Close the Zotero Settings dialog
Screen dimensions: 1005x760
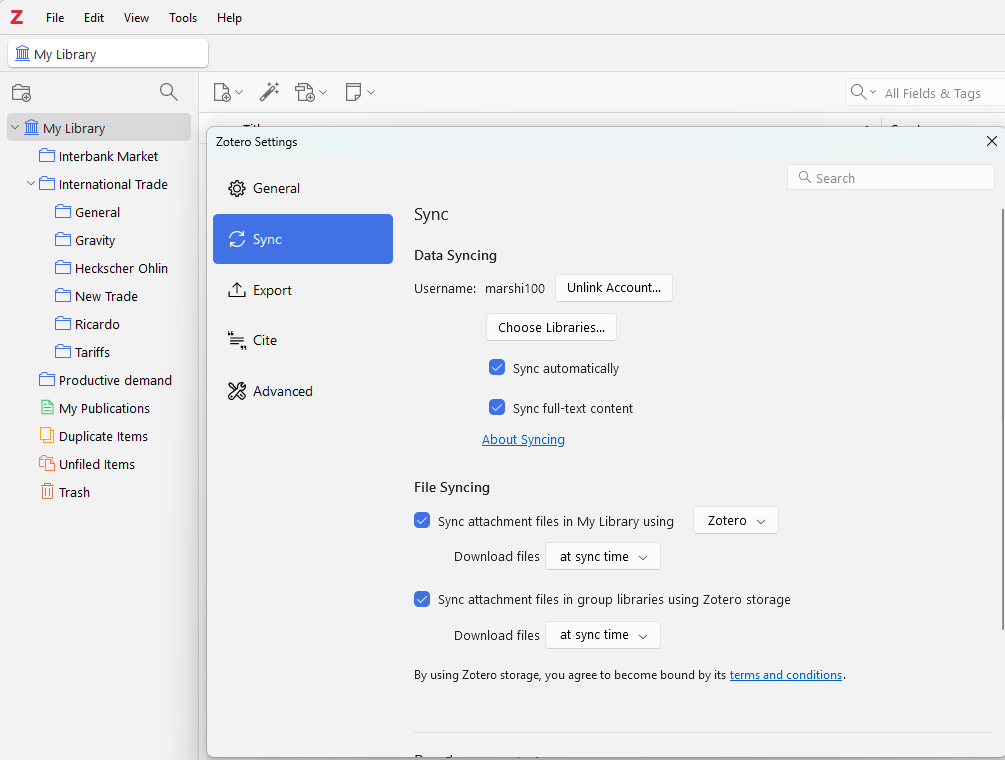click(992, 141)
